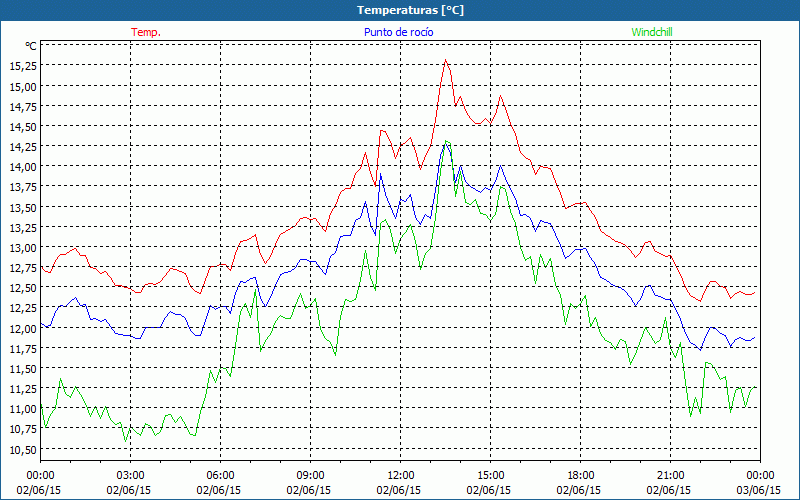The image size is (800, 500).
Task: Click the 15,00 y-axis value
Action: (23, 86)
